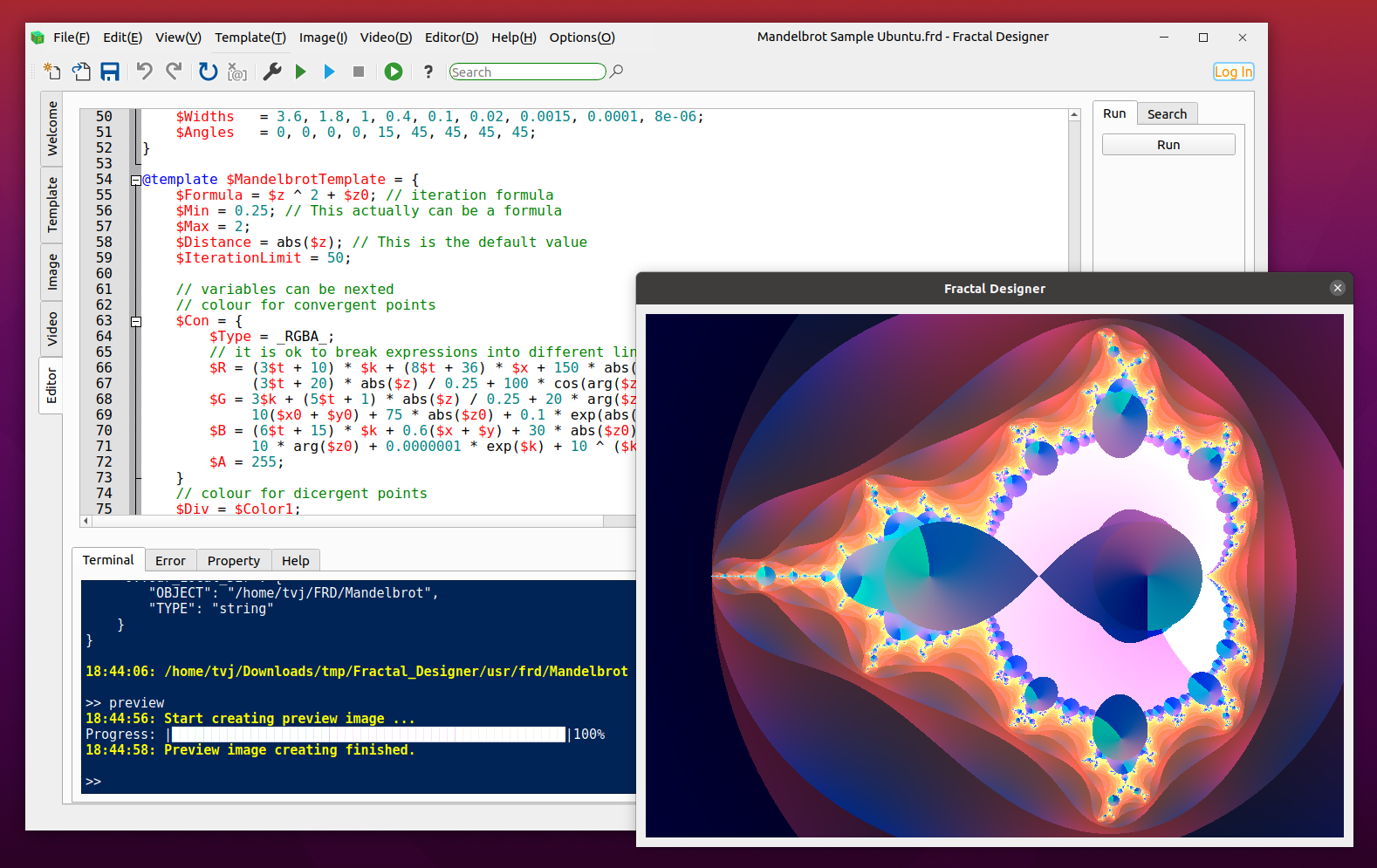Select the Editor side tab

51,385
